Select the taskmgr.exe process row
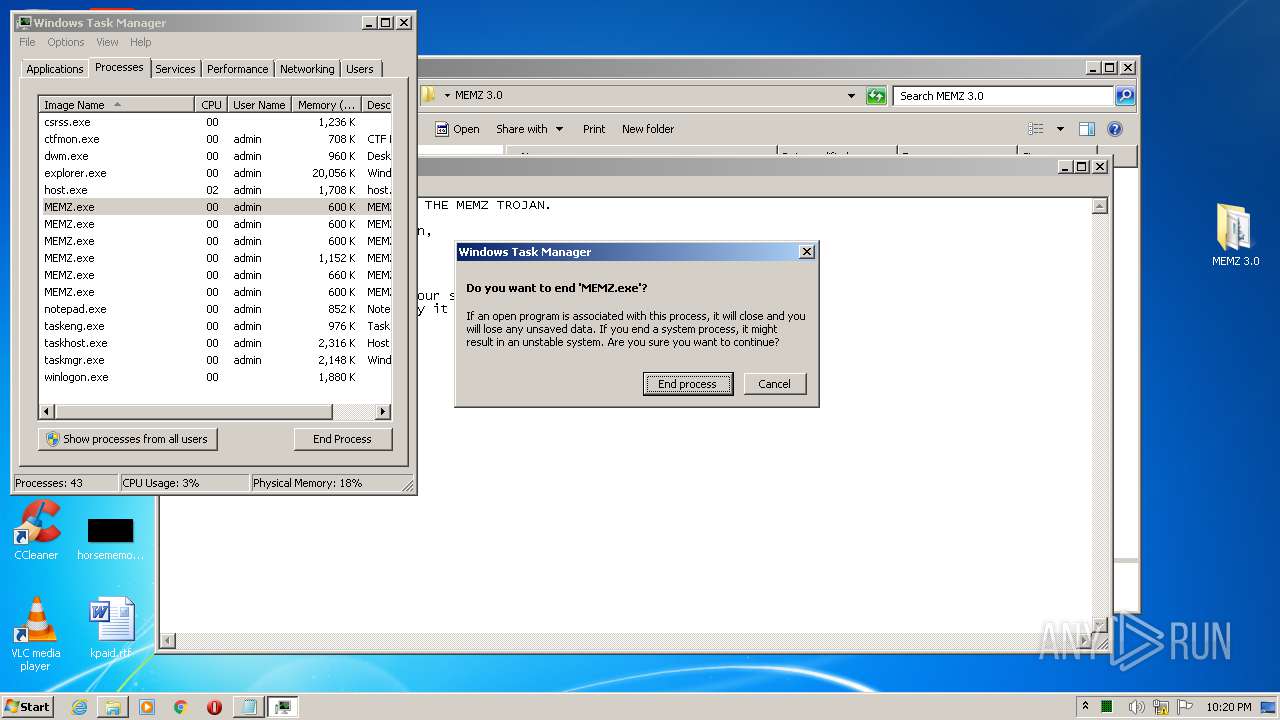Screen dimensions: 1280x720 pos(215,360)
